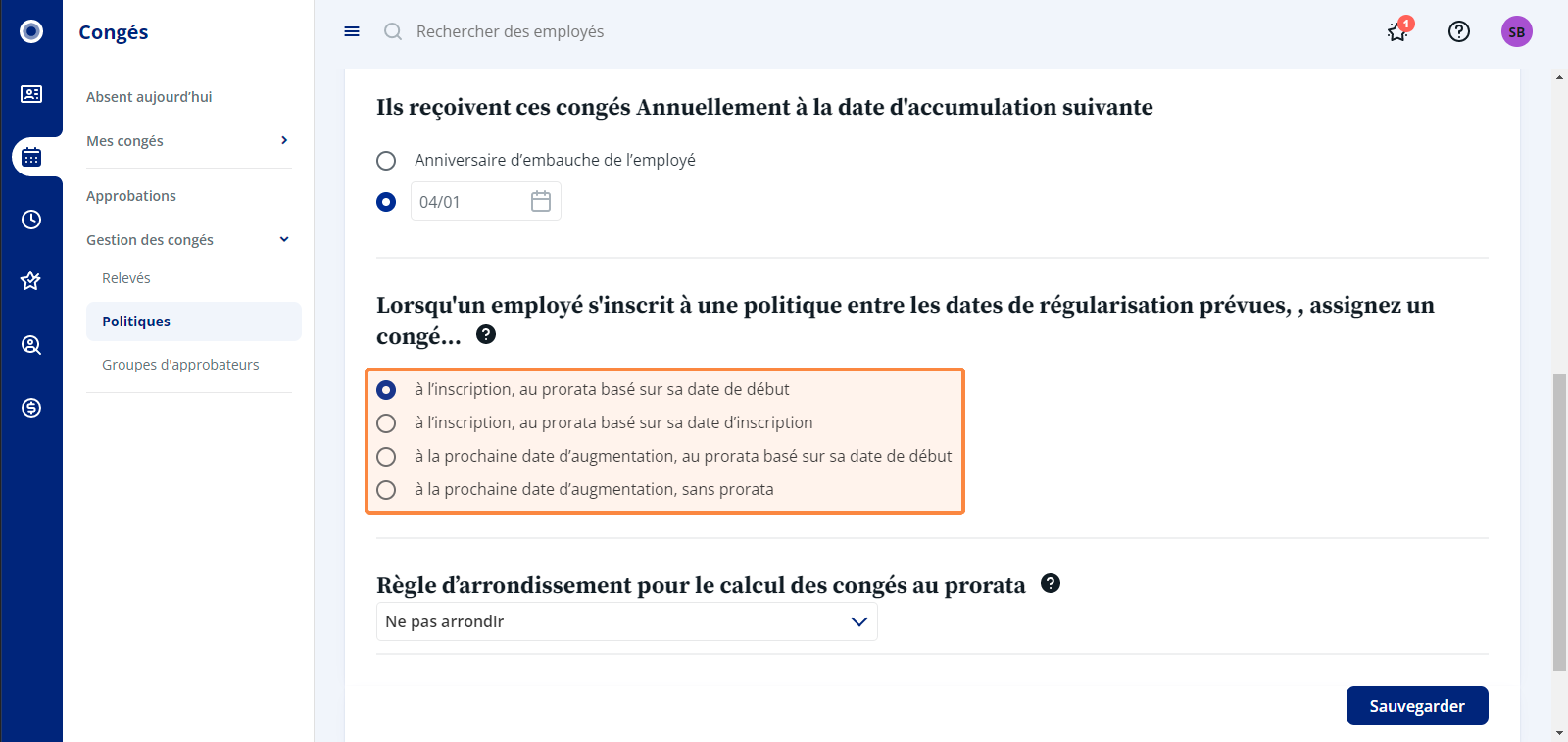The height and width of the screenshot is (742, 1568).
Task: Click the calendar icon in date field
Action: click(x=540, y=201)
